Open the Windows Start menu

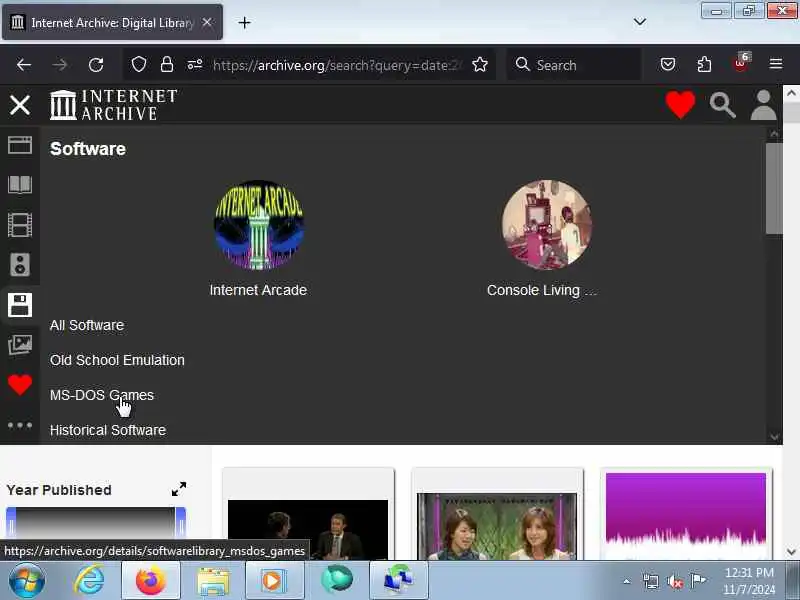pos(27,581)
